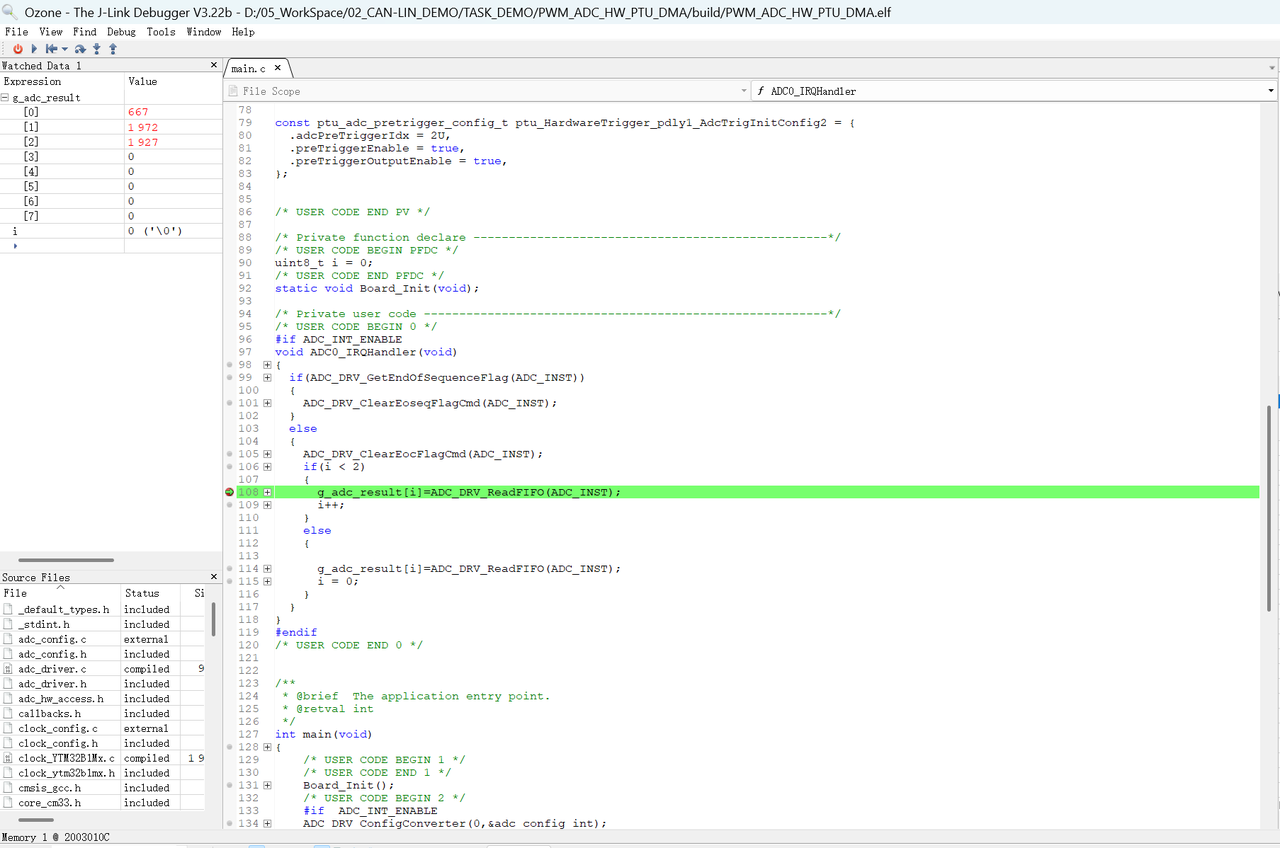
Task: Expand disassembly for line 98
Action: tap(267, 365)
